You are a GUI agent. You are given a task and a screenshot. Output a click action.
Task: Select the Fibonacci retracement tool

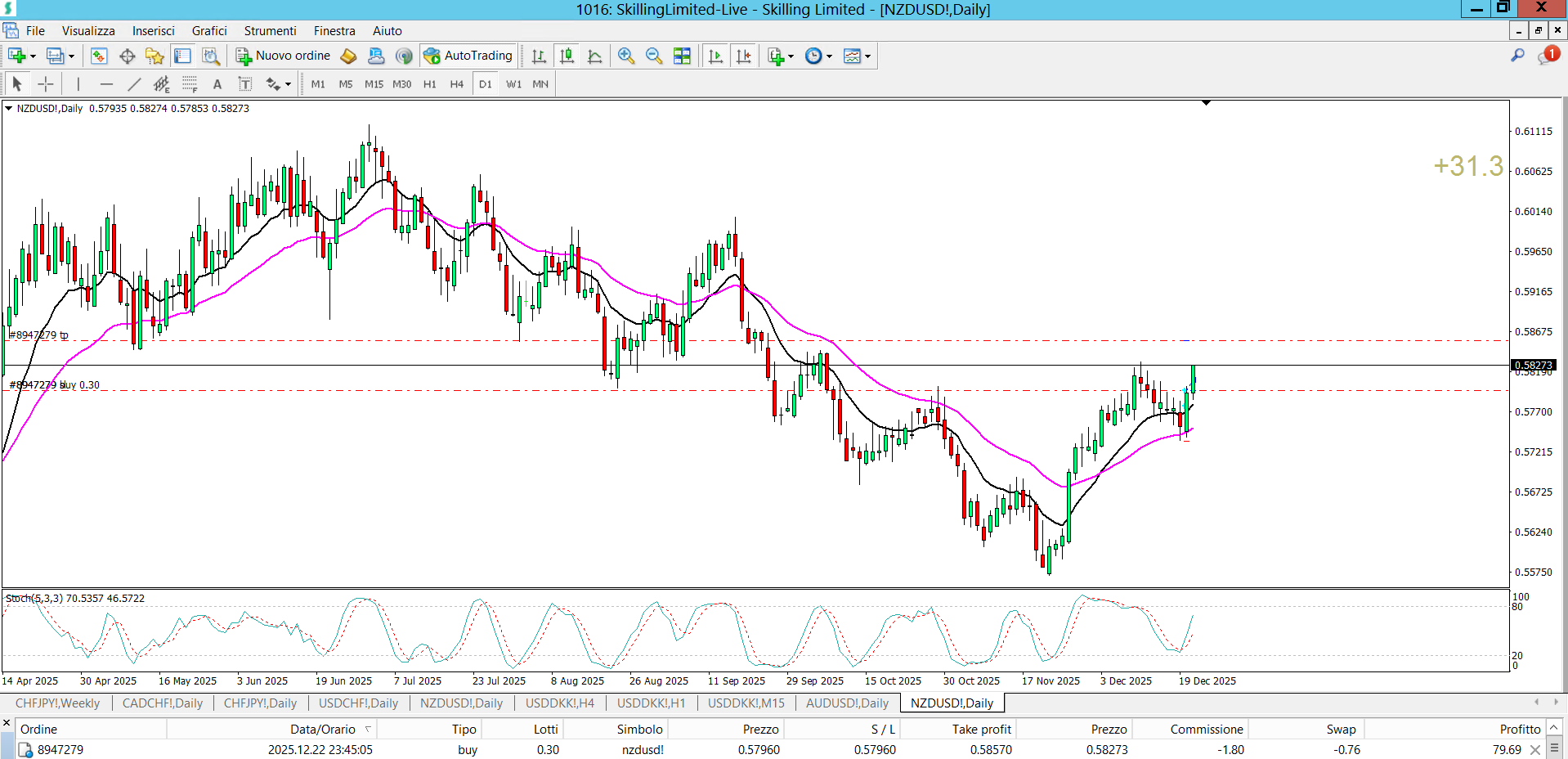click(x=190, y=84)
